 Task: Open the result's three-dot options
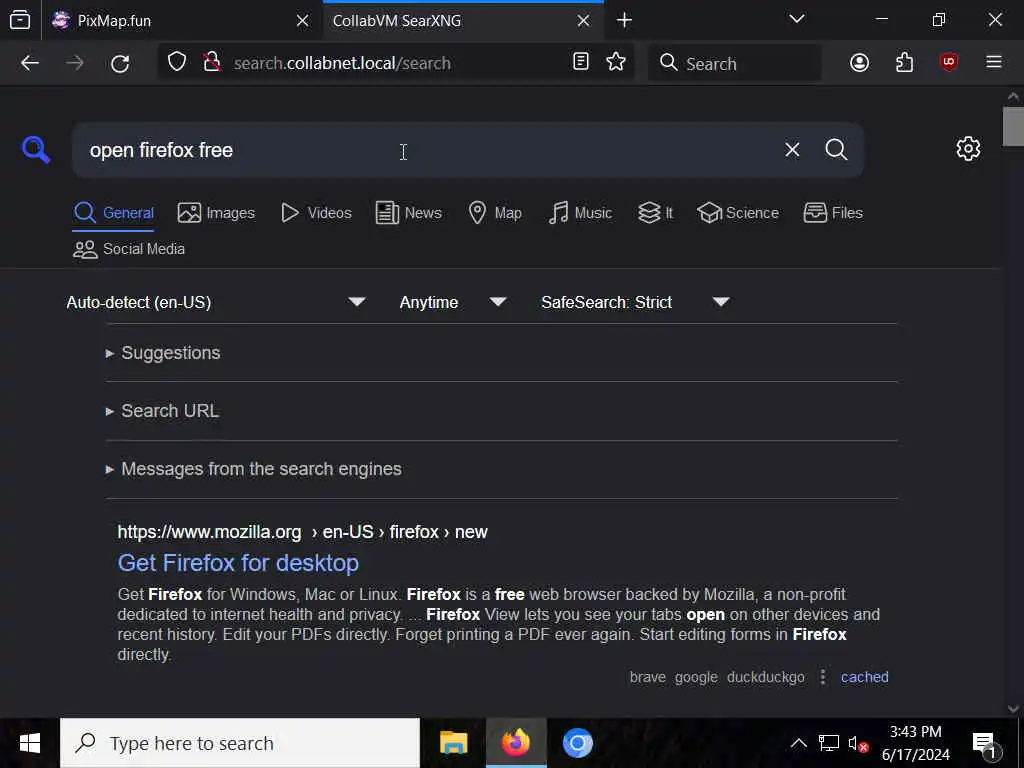tap(823, 677)
